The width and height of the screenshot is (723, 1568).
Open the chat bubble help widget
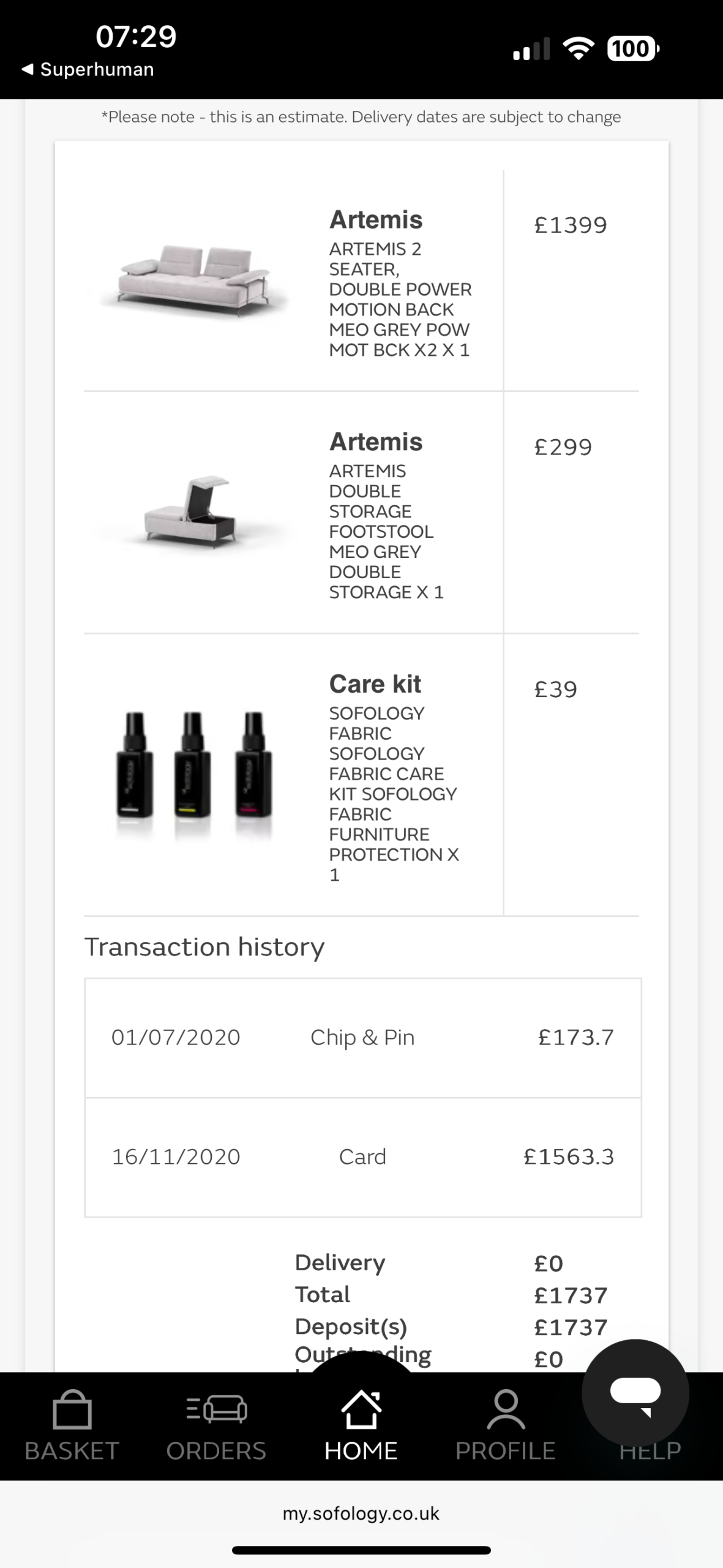point(635,1393)
